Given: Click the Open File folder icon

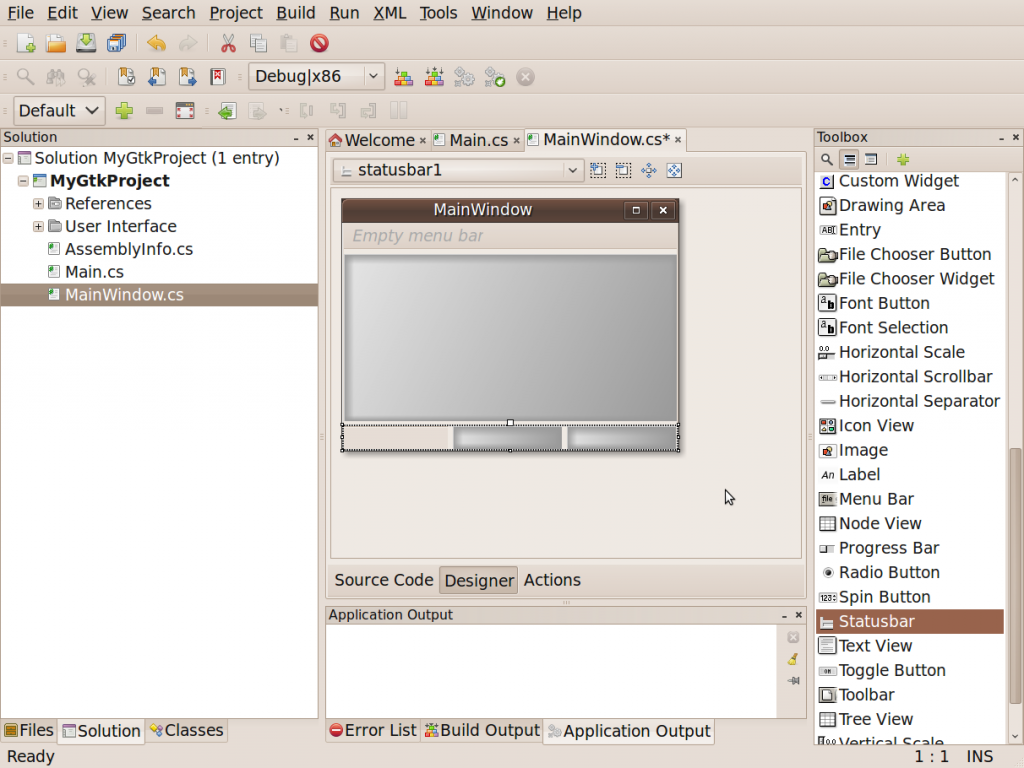Looking at the screenshot, I should click(x=56, y=43).
